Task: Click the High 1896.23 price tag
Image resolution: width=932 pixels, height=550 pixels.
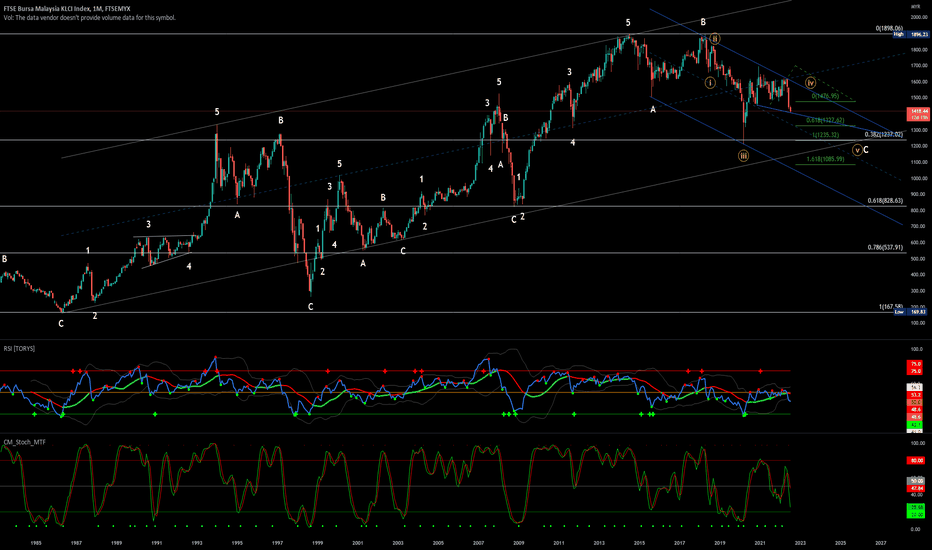Action: point(910,34)
